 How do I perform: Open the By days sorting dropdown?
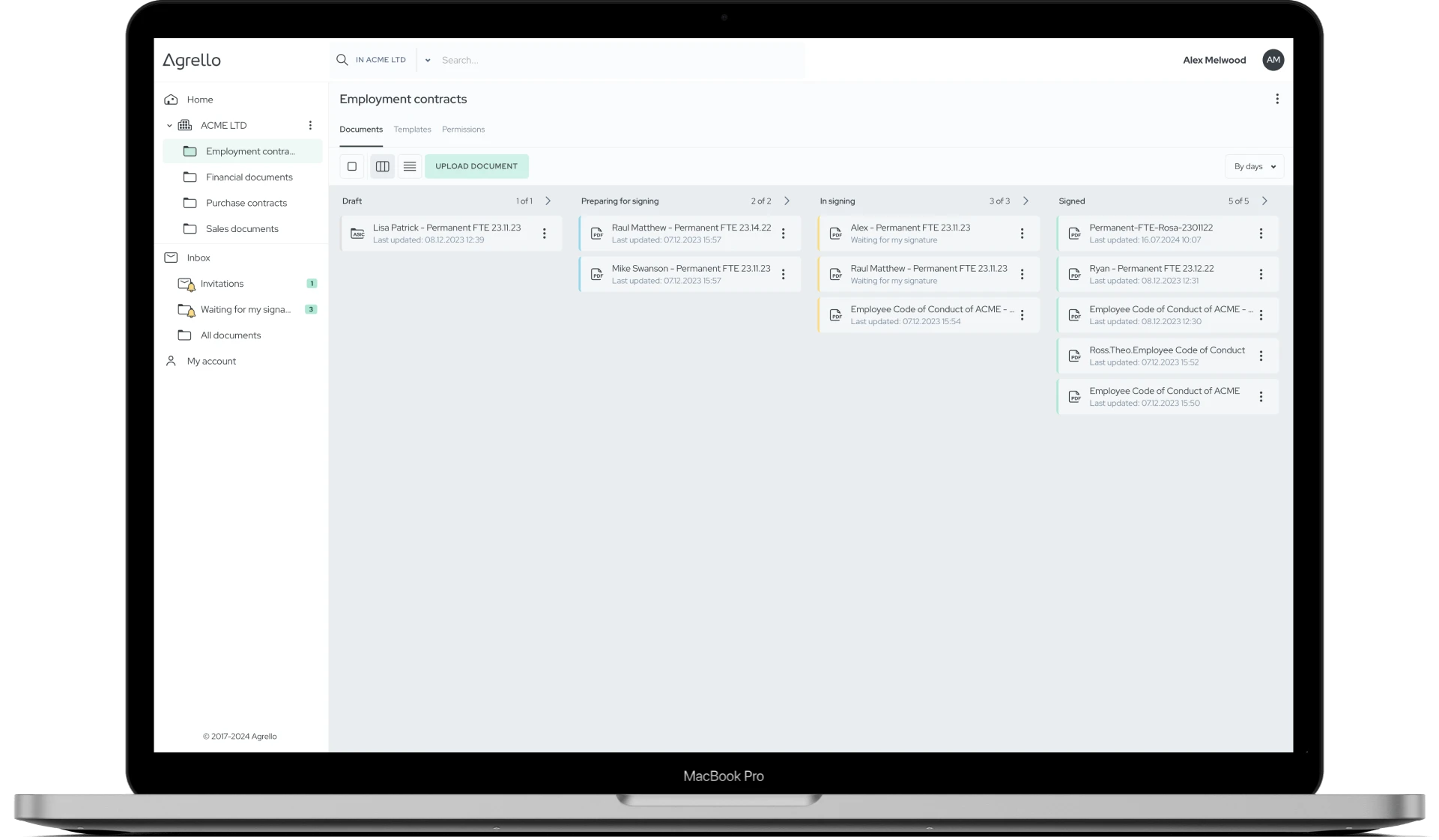coord(1254,166)
